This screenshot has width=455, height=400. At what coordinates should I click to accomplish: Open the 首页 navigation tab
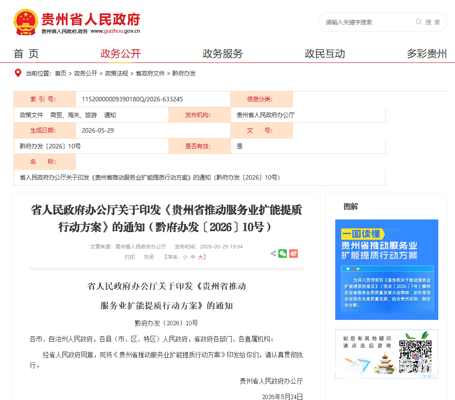point(26,53)
